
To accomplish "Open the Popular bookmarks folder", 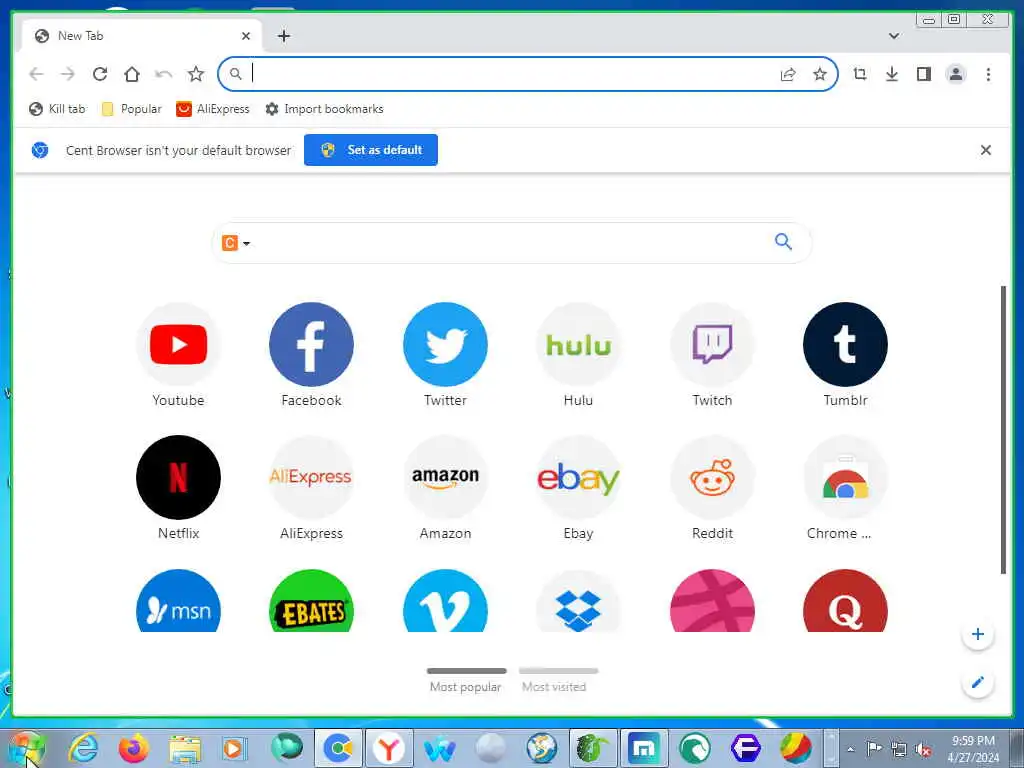I will [x=132, y=109].
